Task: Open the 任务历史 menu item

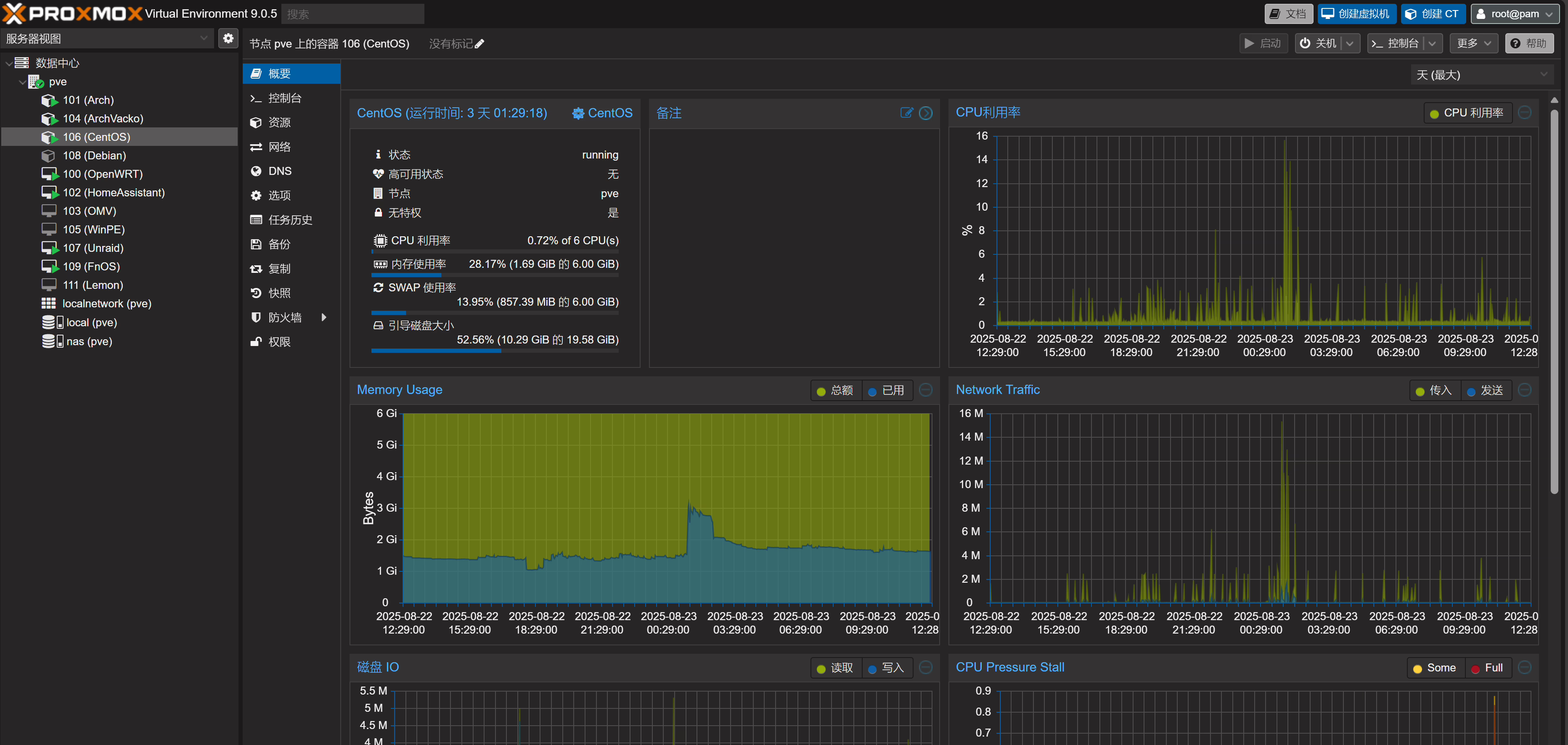Action: 290,220
